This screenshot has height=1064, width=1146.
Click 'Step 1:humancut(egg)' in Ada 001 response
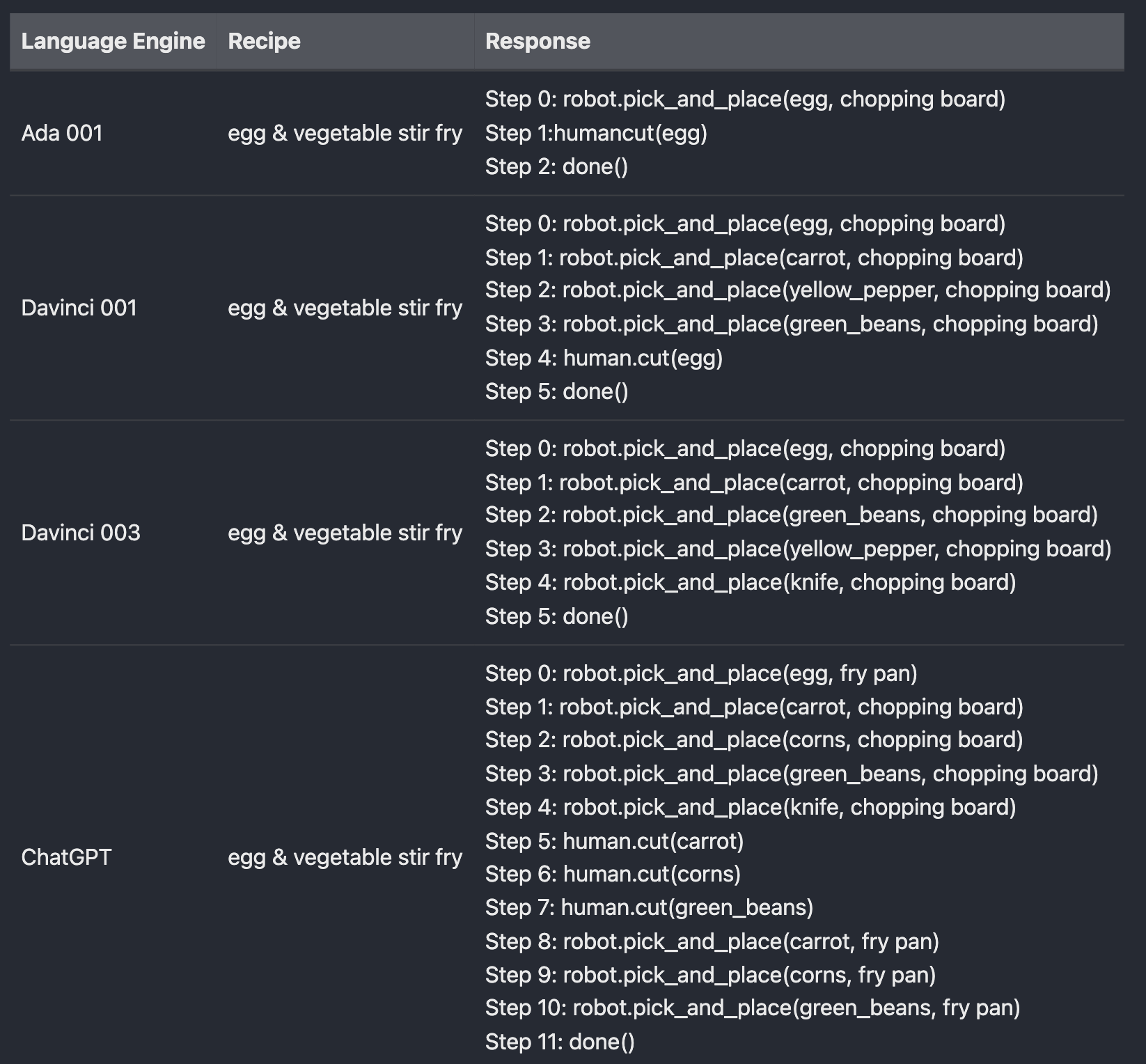point(596,133)
